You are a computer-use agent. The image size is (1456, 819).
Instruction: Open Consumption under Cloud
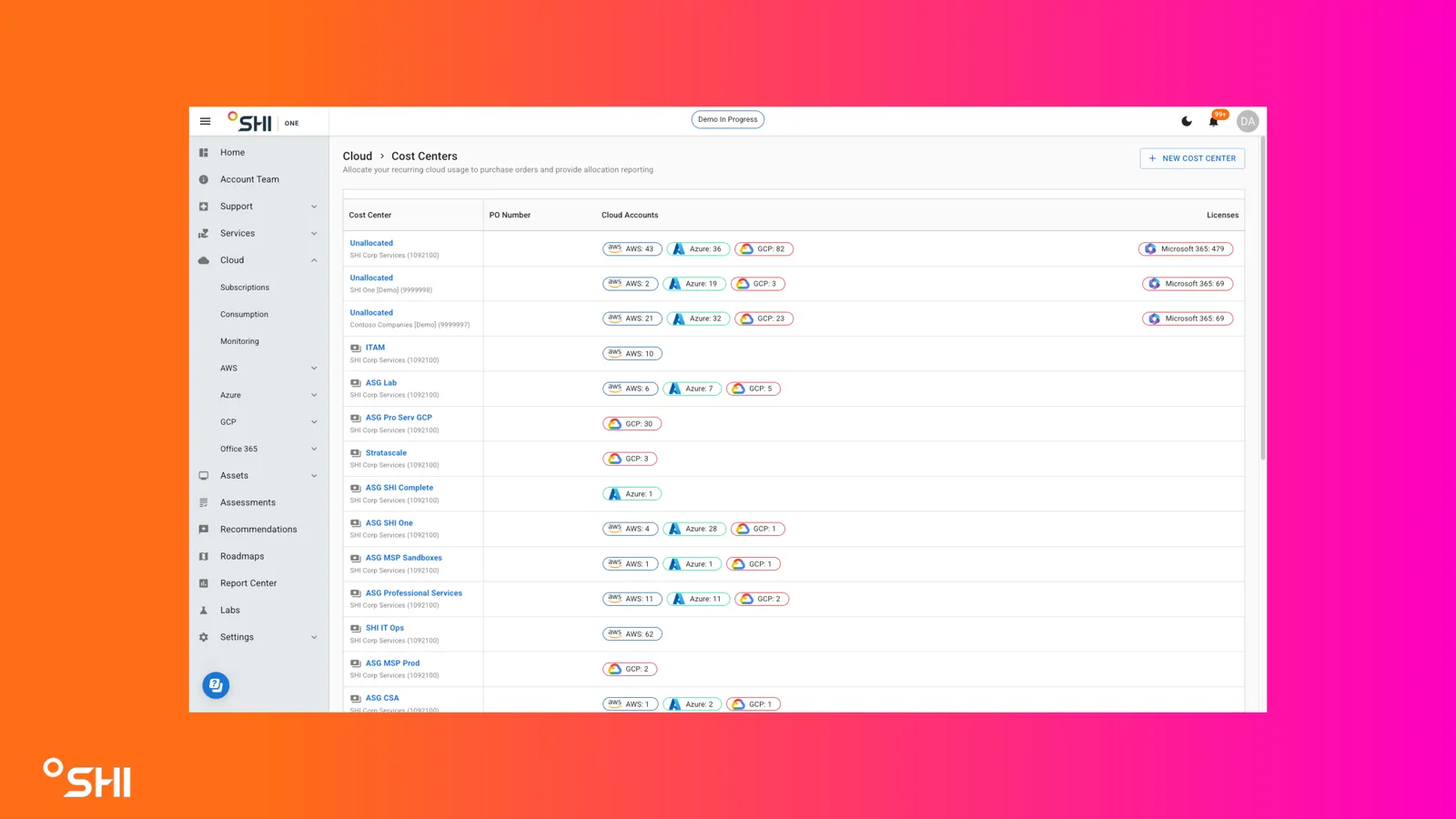tap(244, 314)
